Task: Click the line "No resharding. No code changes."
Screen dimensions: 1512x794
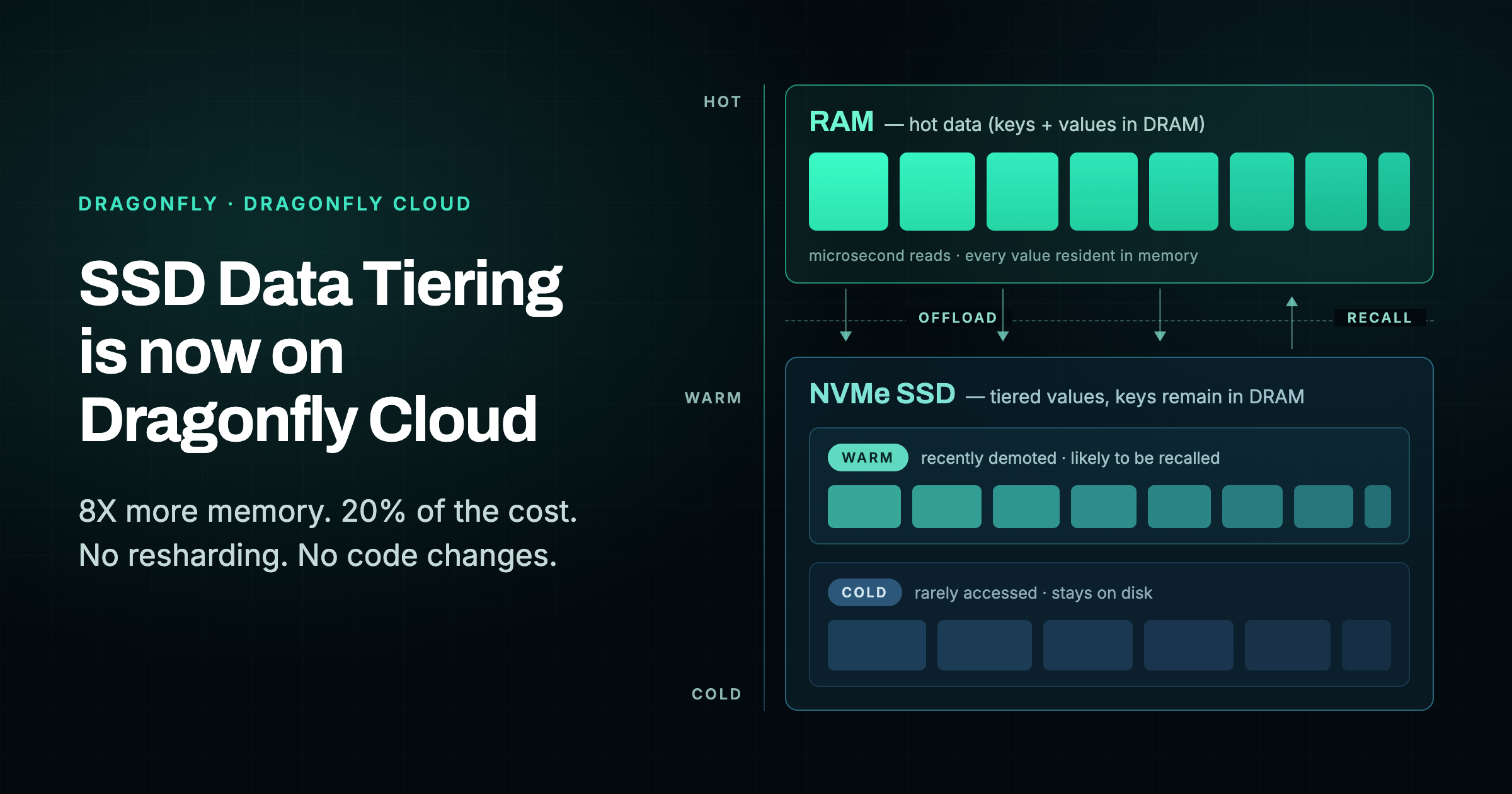Action: tap(318, 555)
